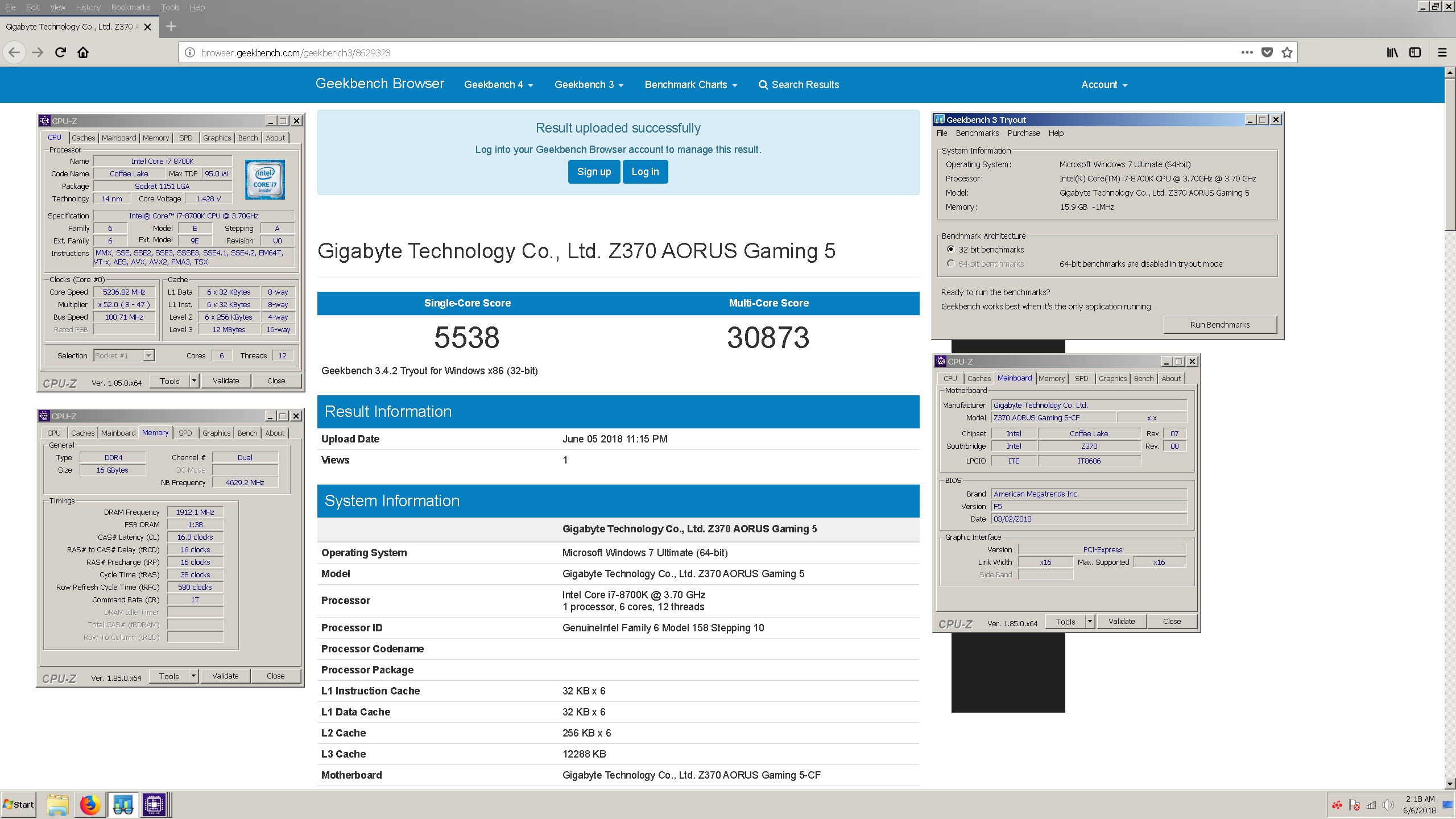The width and height of the screenshot is (1456, 819).
Task: Switch to Caches tab in top CPU-Z window
Action: click(83, 138)
